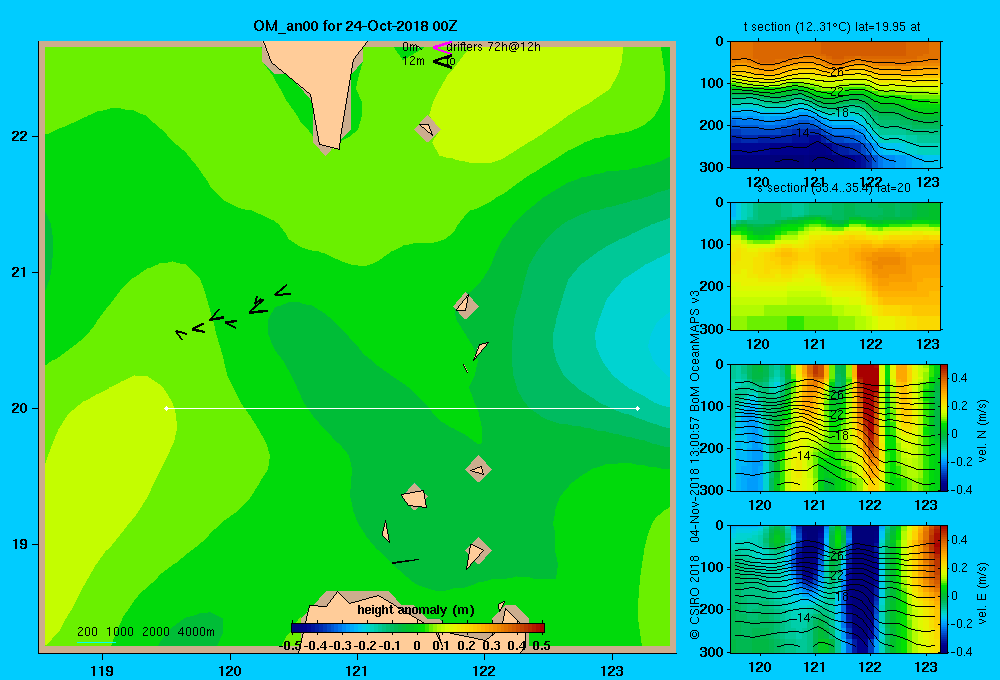Open the northward velocity section panel

[834, 427]
